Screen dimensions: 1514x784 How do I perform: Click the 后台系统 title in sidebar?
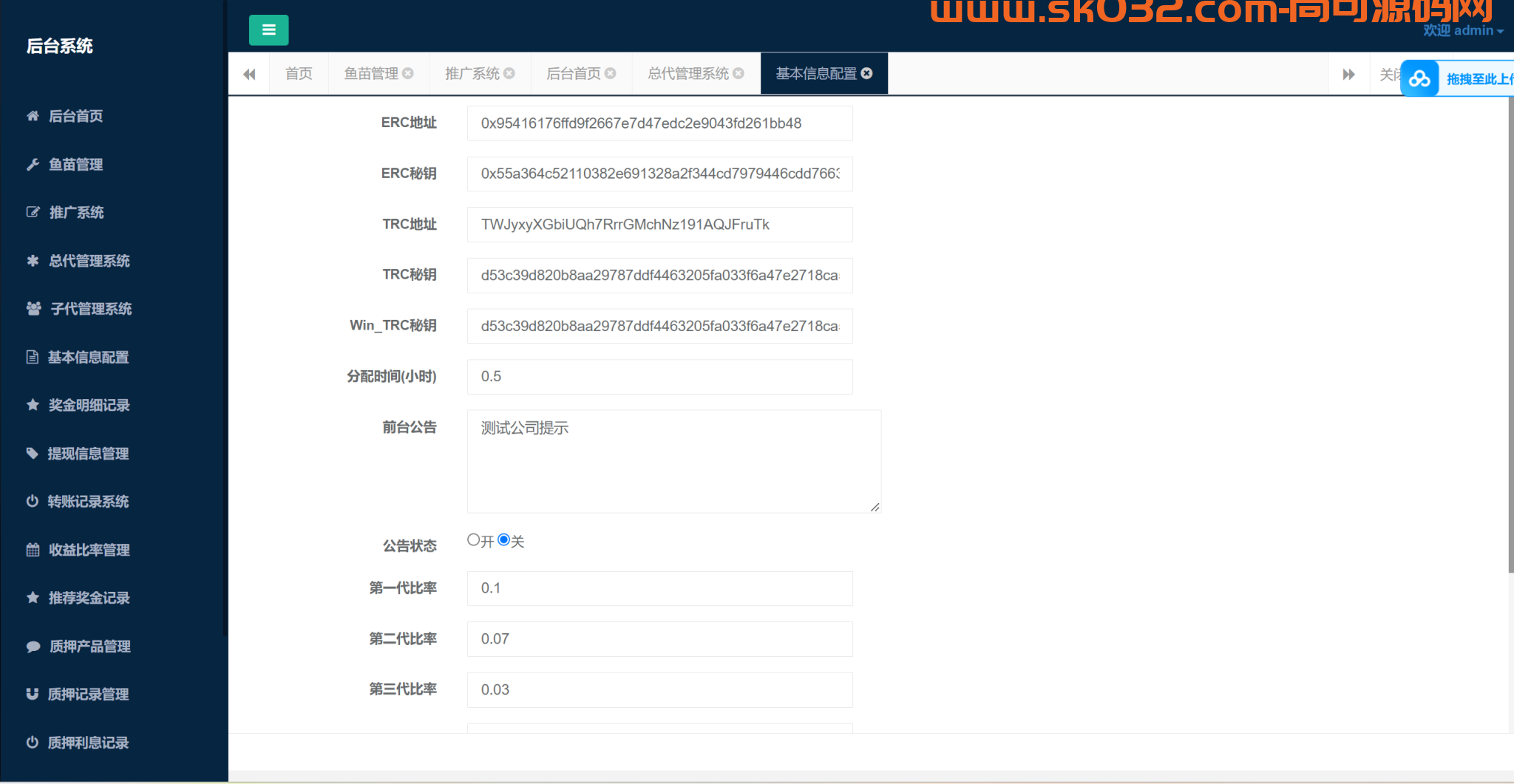coord(59,46)
